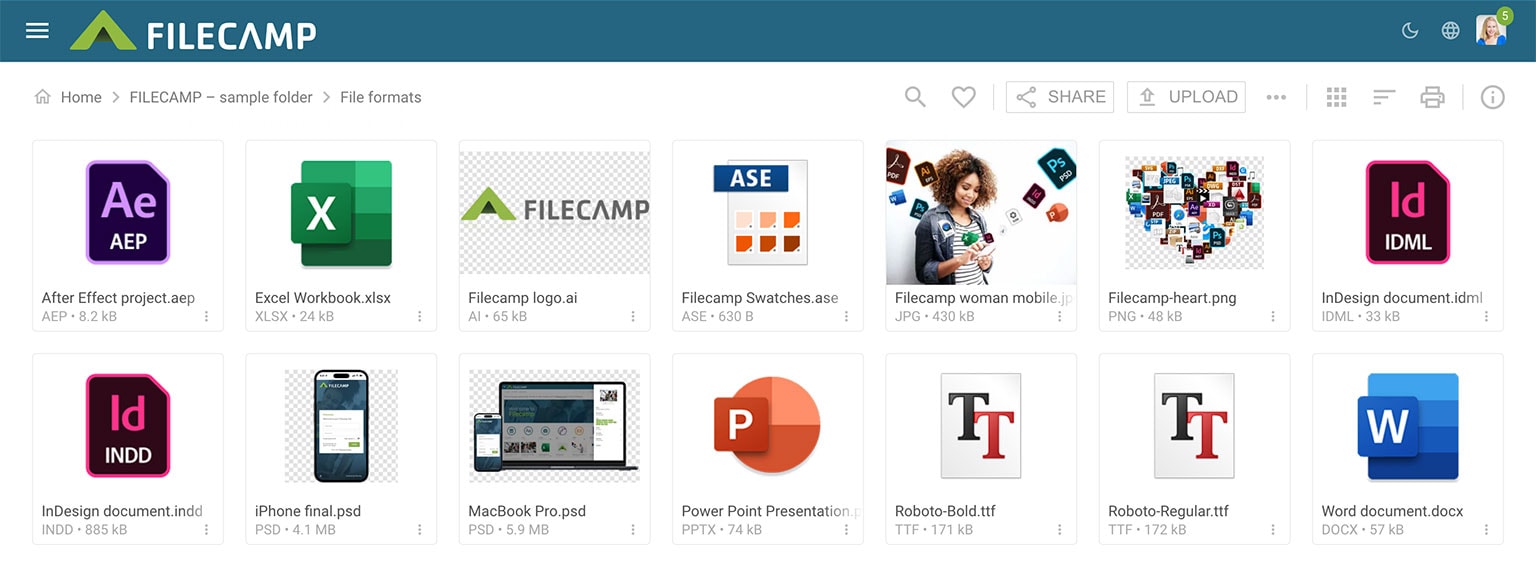Image resolution: width=1536 pixels, height=573 pixels.
Task: Open the search magnifier icon
Action: (x=915, y=97)
